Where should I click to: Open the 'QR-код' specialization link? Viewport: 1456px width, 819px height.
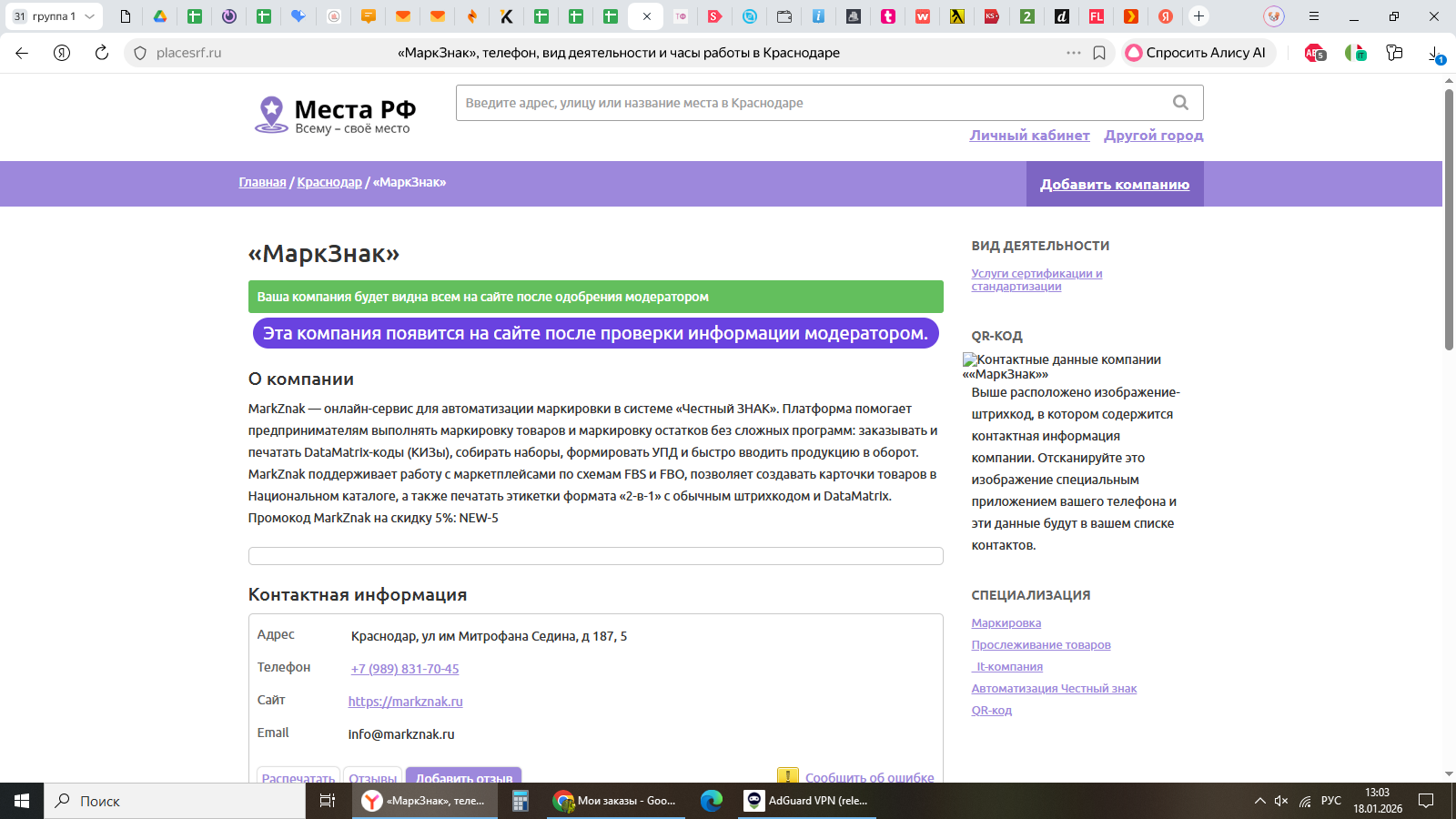(x=991, y=711)
